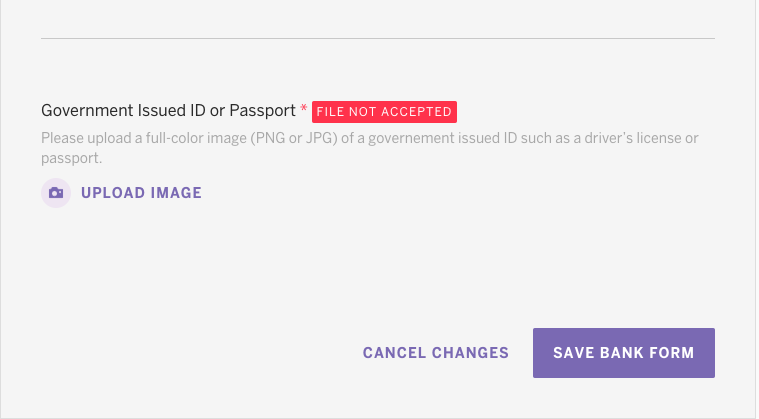The width and height of the screenshot is (759, 419).
Task: Click the purple camera icon
Action: (56, 193)
